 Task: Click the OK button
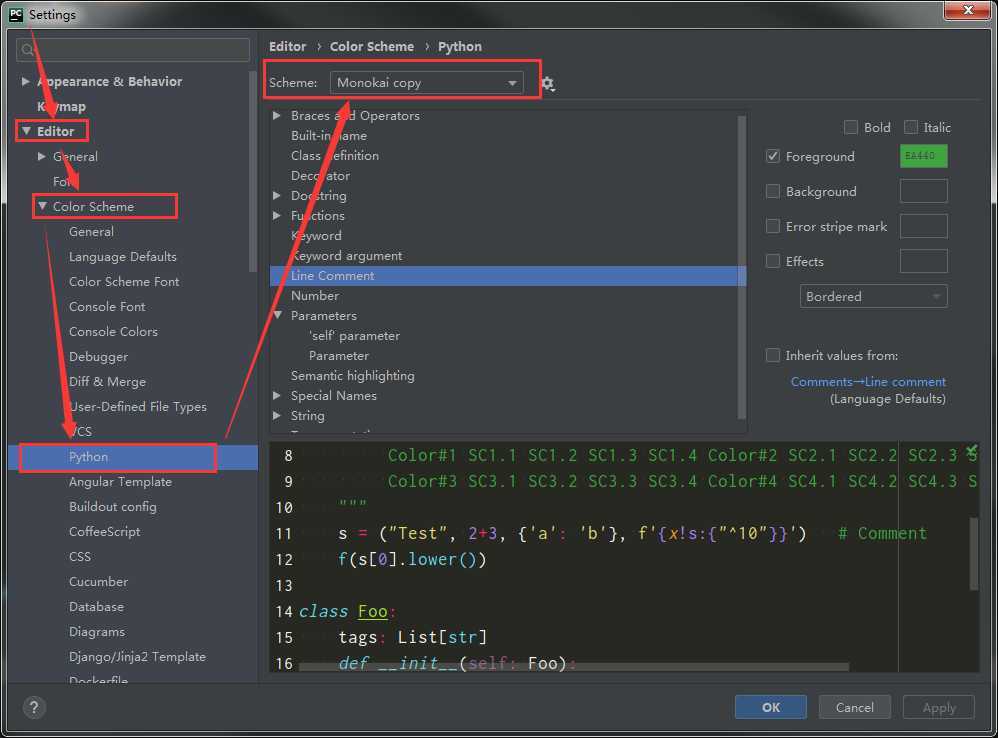tap(770, 707)
